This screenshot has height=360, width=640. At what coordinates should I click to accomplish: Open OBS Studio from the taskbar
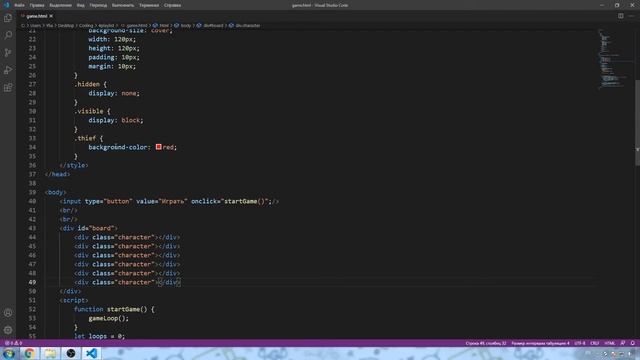coord(71,353)
